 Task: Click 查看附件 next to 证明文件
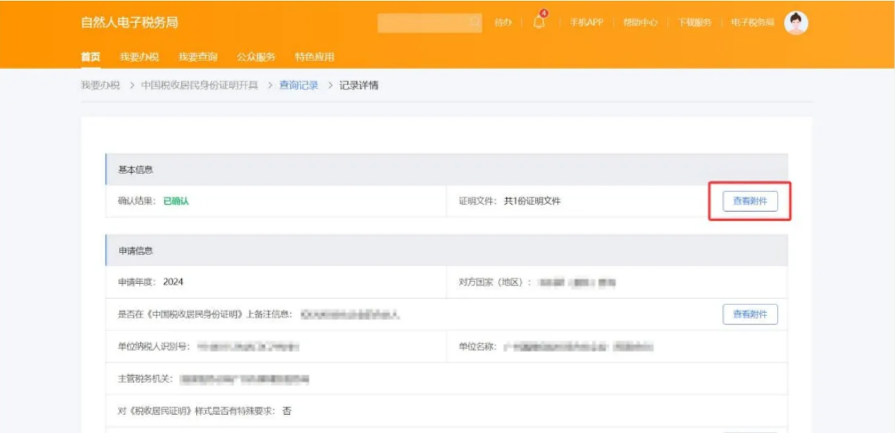750,201
